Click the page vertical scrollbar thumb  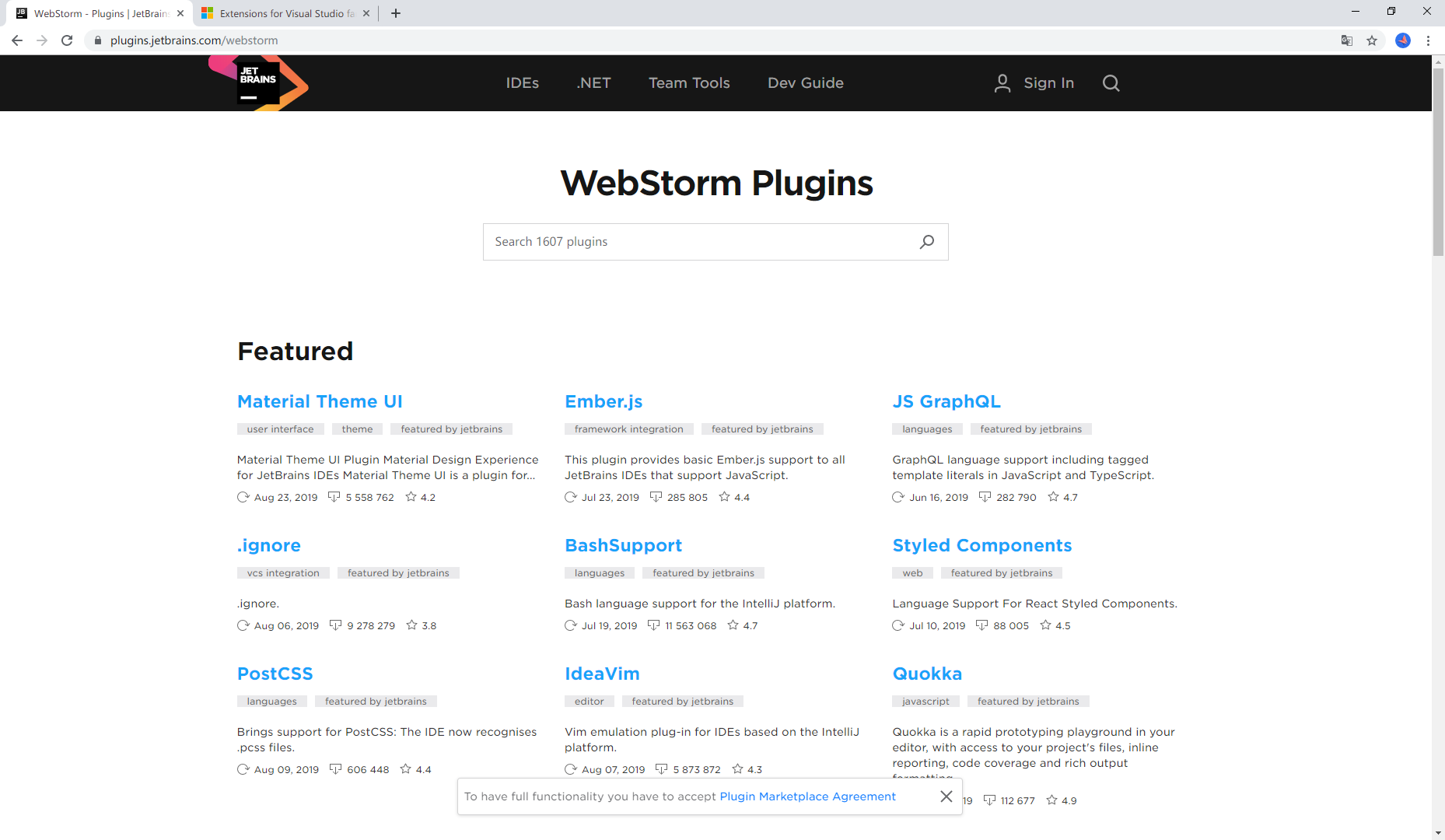(x=1438, y=162)
